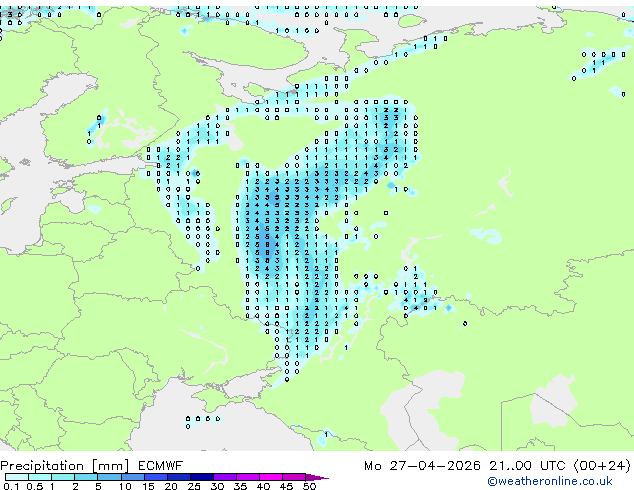This screenshot has height=490, width=634.
Task: Click legend scale value '10'
Action: (x=125, y=486)
